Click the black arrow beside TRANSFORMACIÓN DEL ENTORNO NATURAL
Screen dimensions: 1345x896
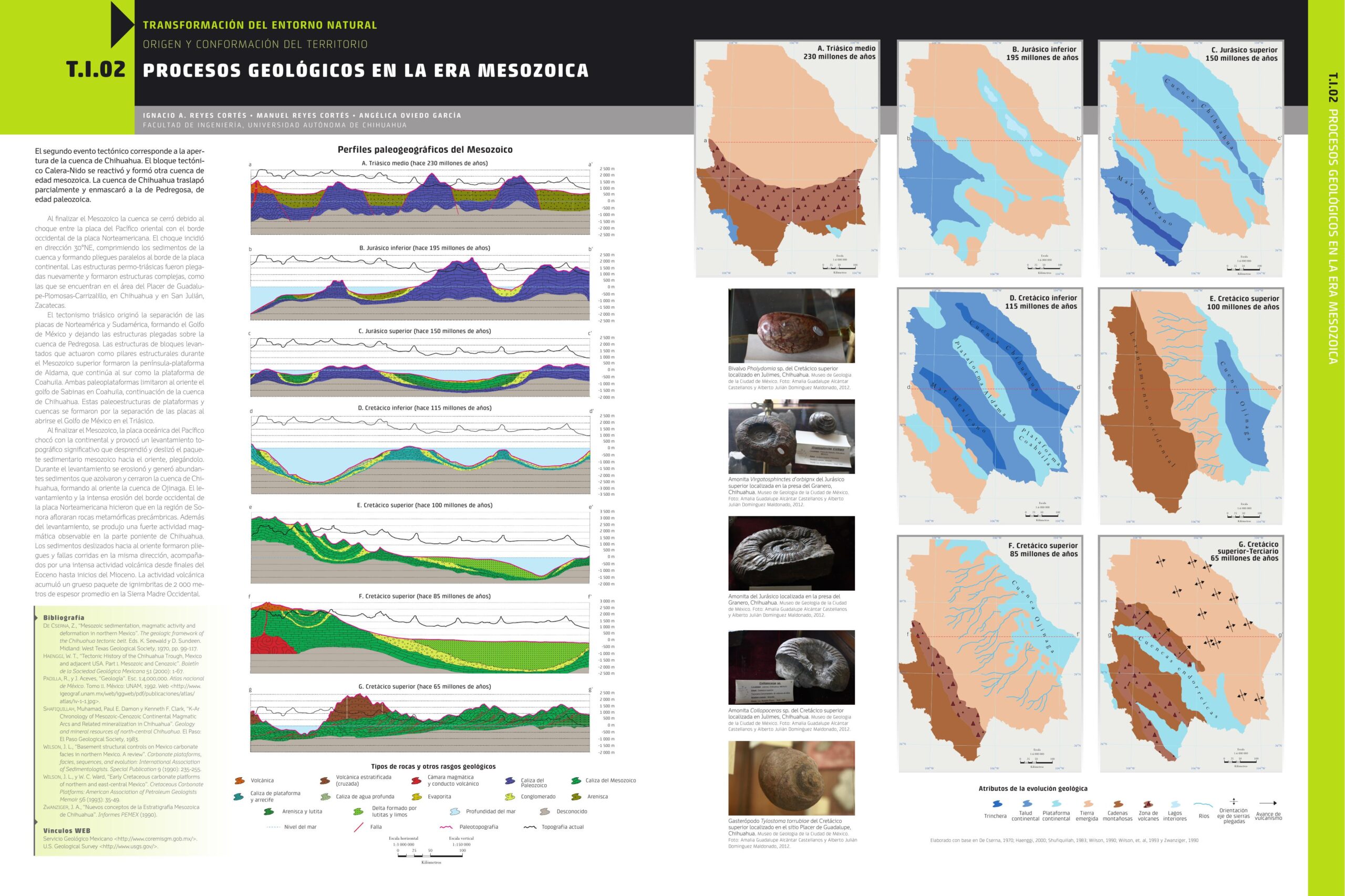pos(122,25)
